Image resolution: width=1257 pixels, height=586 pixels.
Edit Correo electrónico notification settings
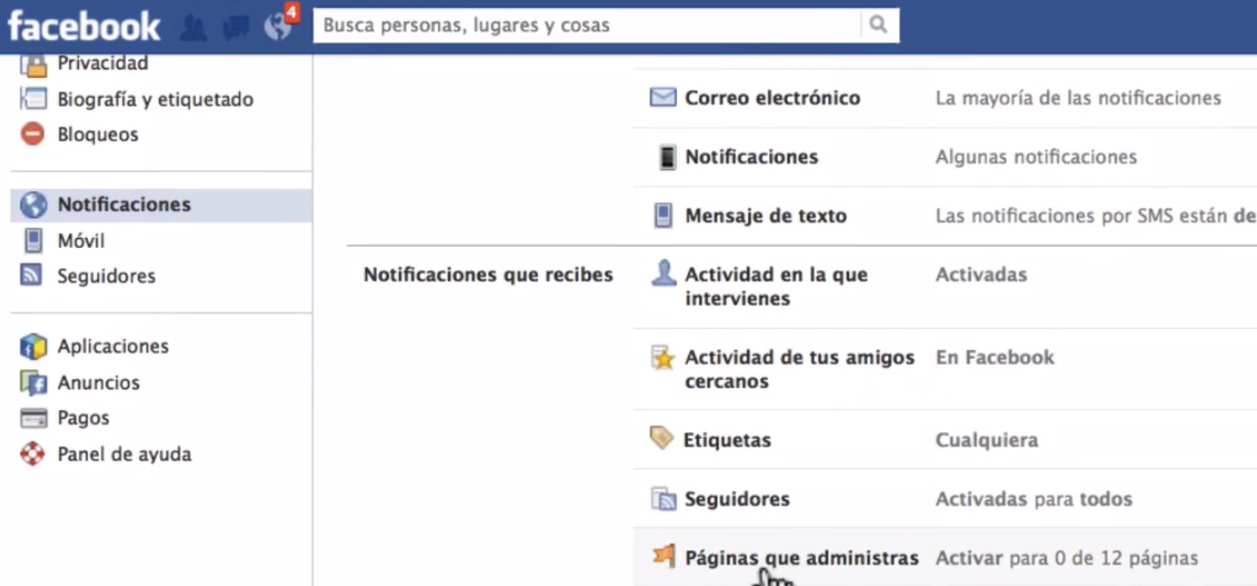(945, 98)
